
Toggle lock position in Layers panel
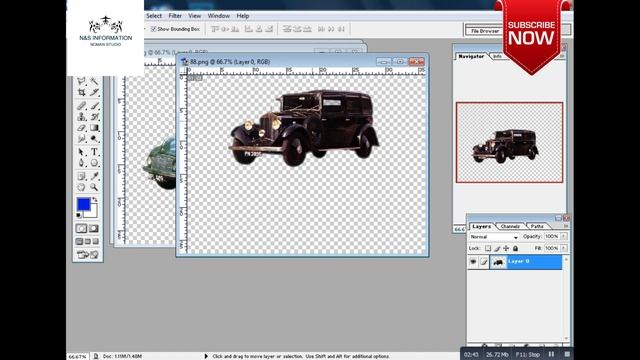[x=506, y=248]
